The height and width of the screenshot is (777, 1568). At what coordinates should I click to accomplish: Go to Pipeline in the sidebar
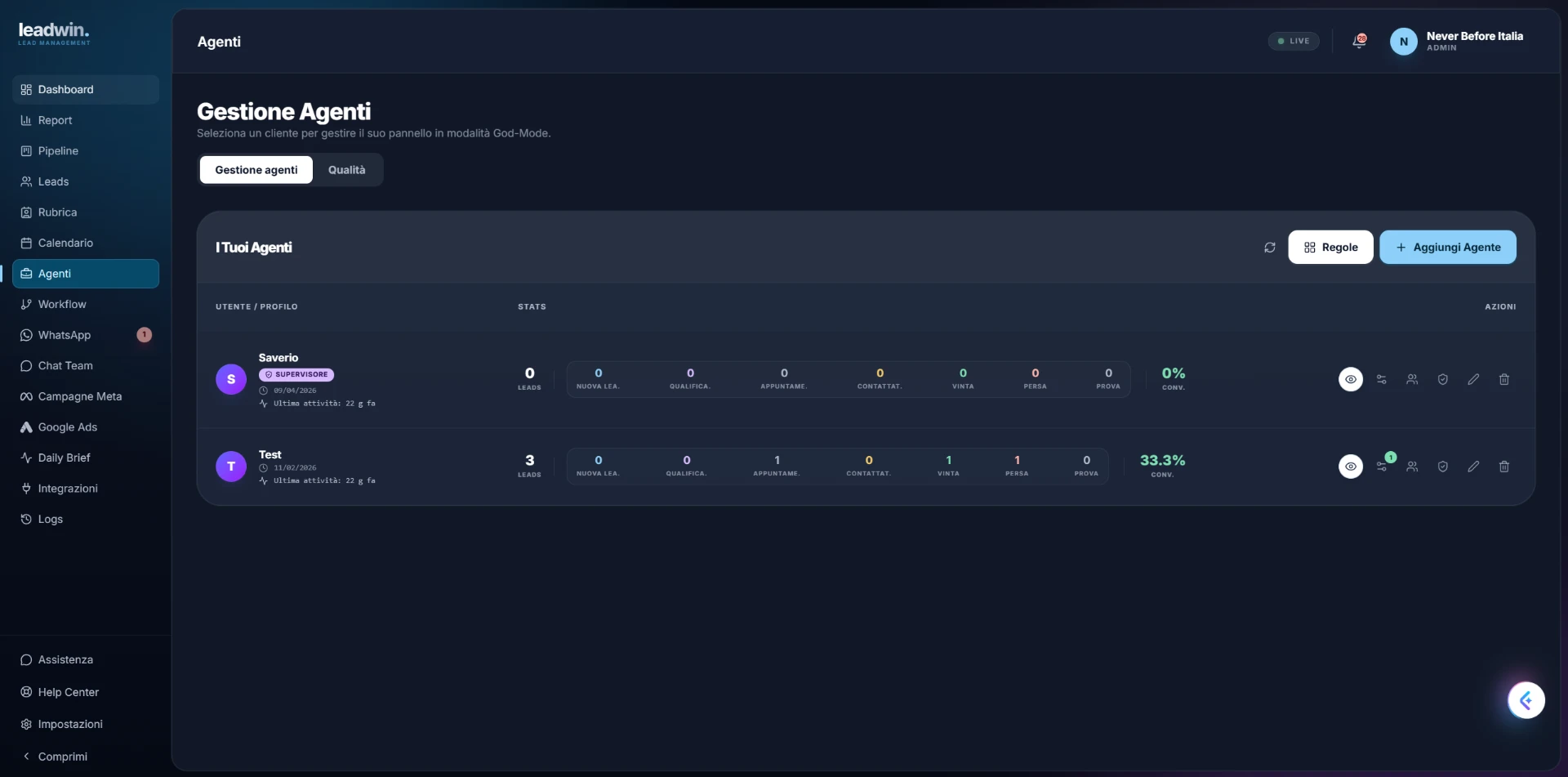point(86,151)
